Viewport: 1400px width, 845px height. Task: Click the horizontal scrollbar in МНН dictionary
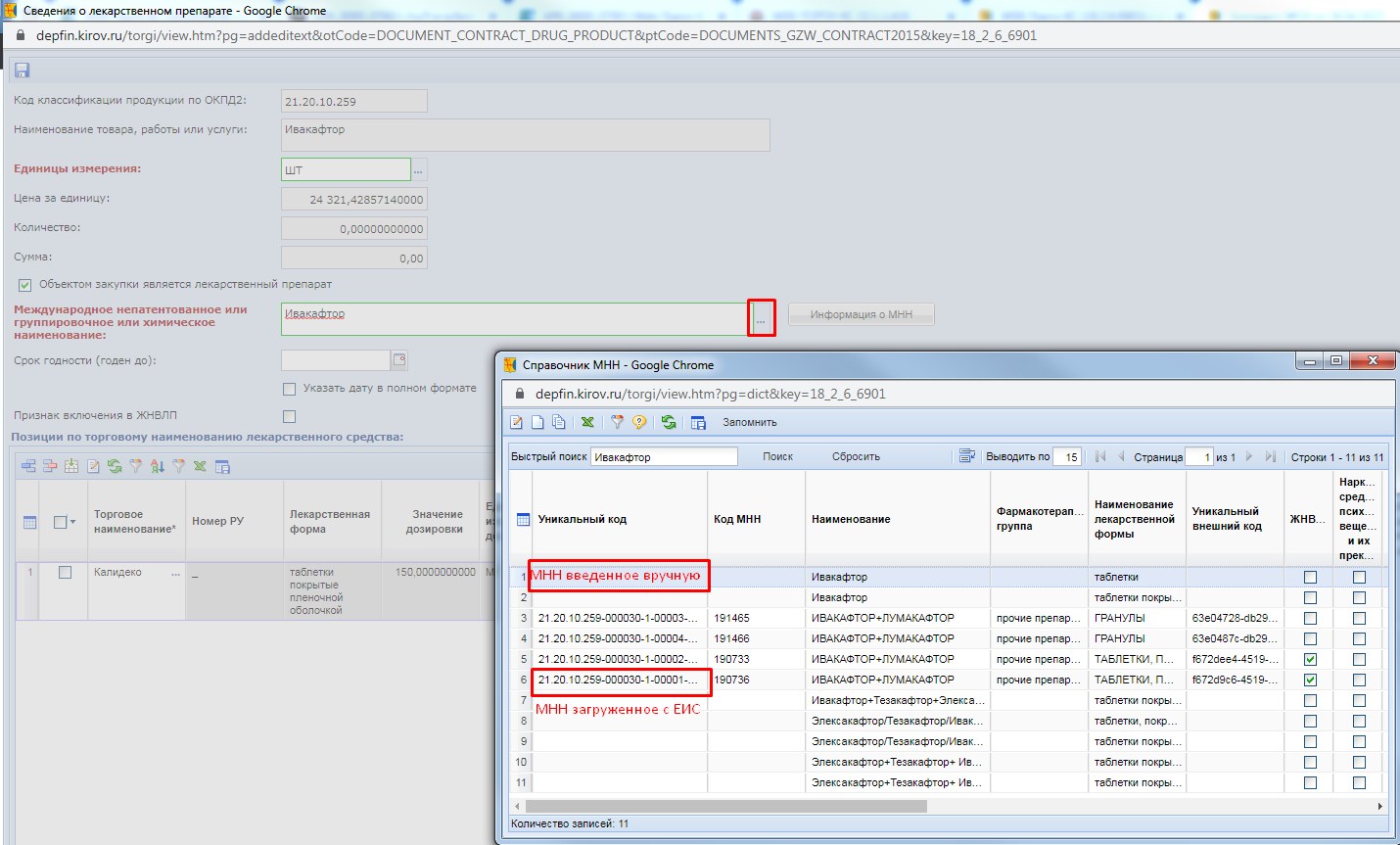724,806
